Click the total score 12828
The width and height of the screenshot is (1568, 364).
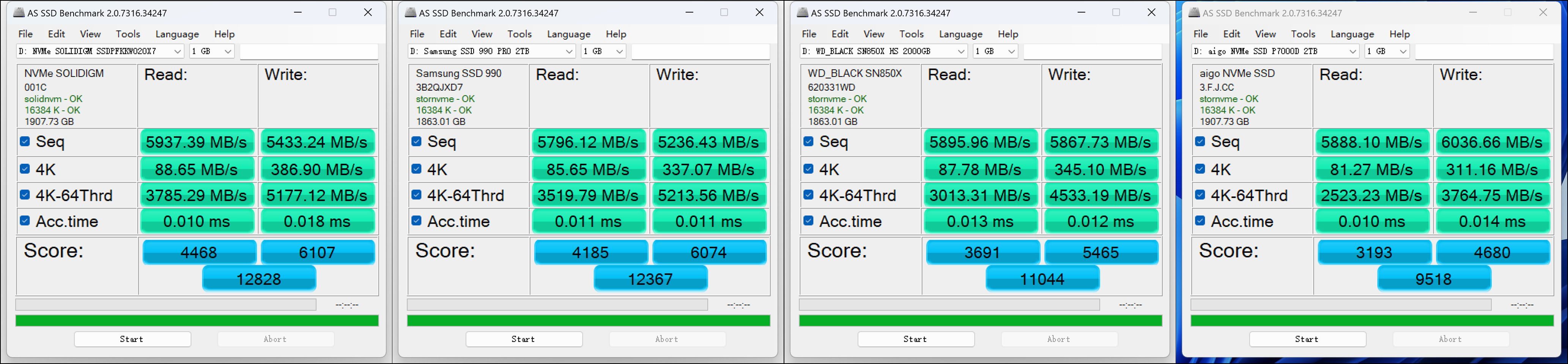pos(259,279)
